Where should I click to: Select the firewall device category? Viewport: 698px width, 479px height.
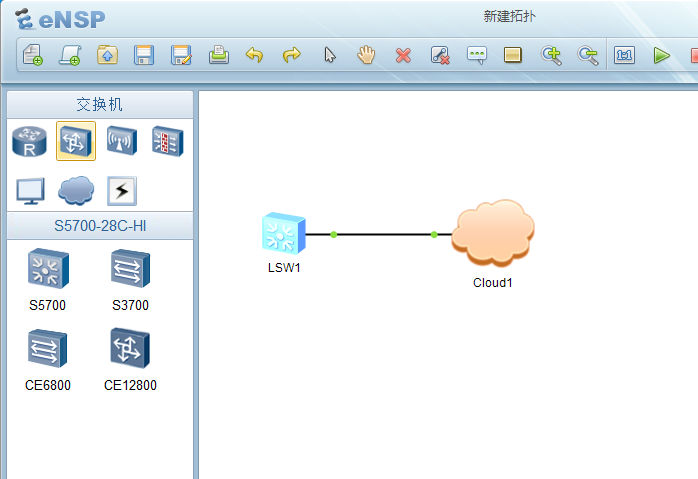(167, 142)
